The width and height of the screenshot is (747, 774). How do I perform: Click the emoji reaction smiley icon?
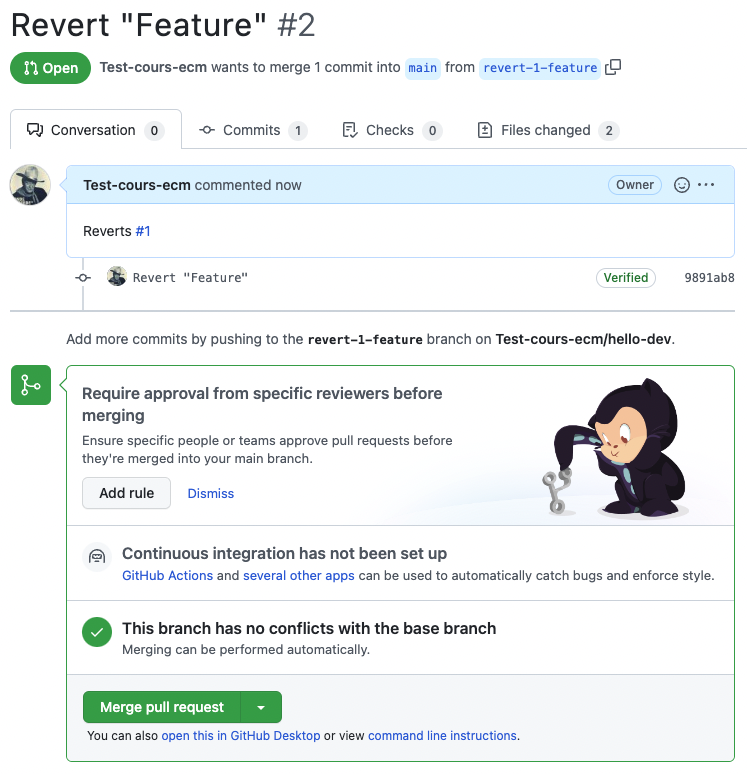click(x=682, y=185)
